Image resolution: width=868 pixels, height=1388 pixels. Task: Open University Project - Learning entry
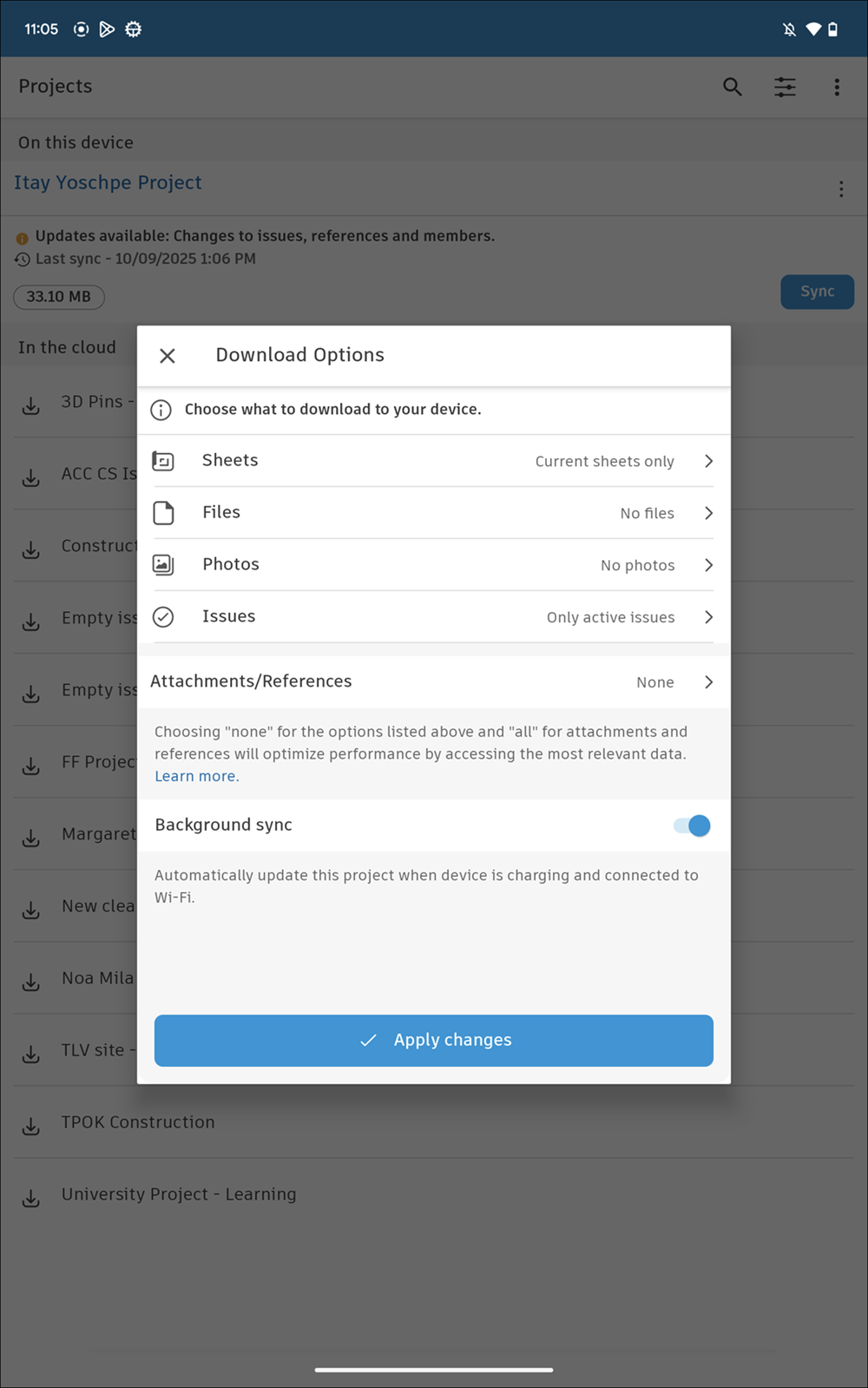pos(179,1194)
